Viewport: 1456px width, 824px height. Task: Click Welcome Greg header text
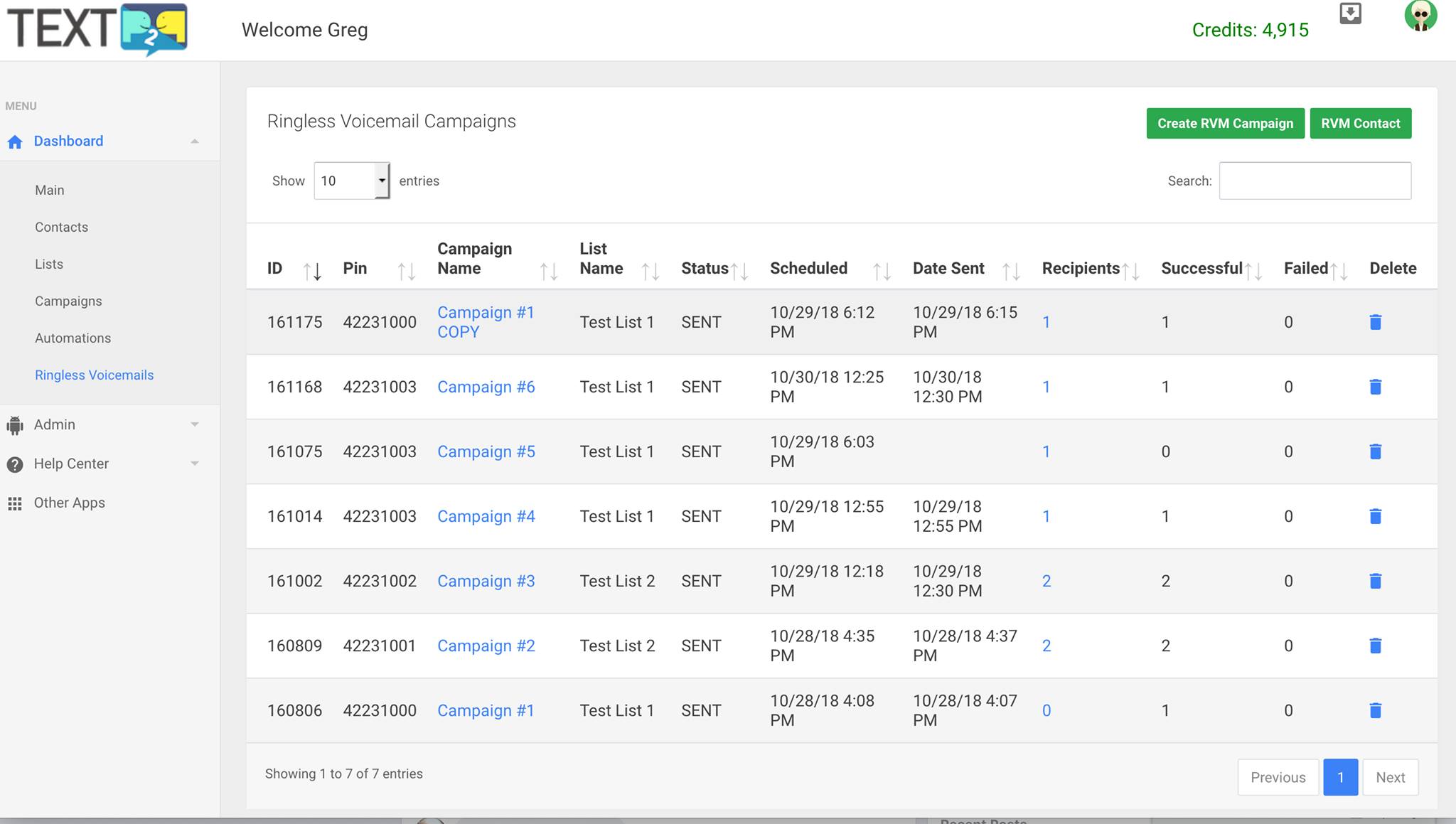(x=304, y=30)
